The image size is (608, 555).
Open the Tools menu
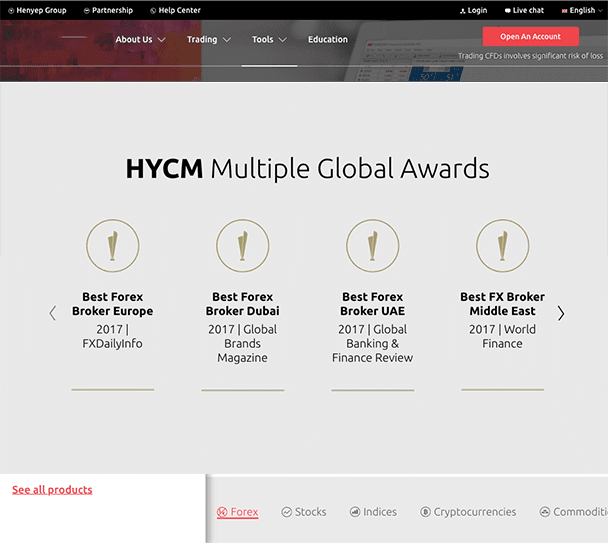pos(263,40)
